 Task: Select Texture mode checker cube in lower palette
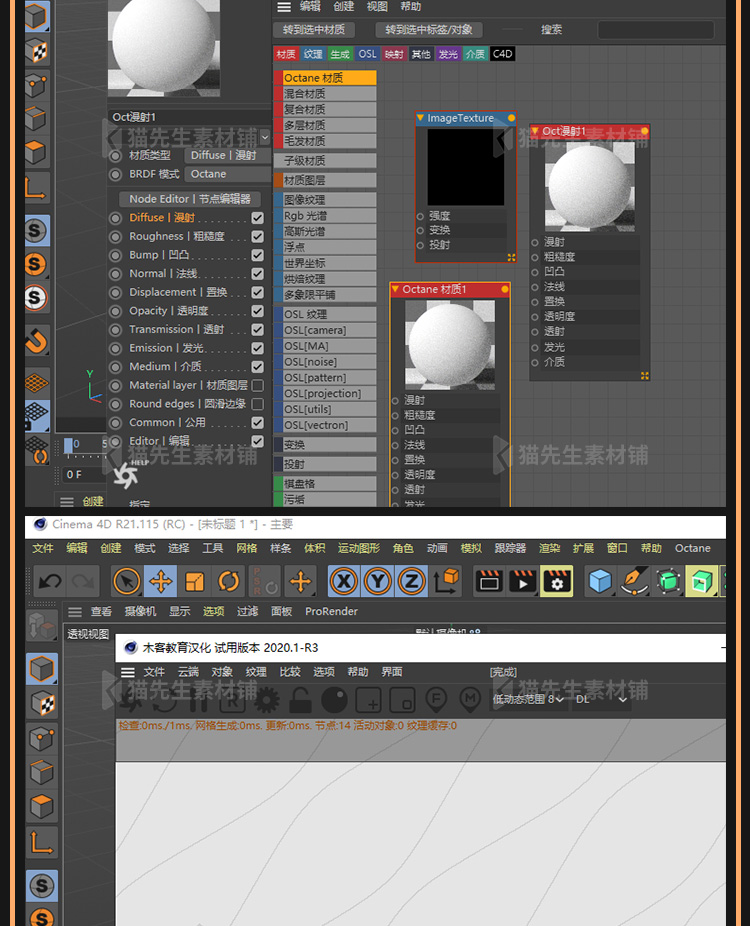click(42, 703)
